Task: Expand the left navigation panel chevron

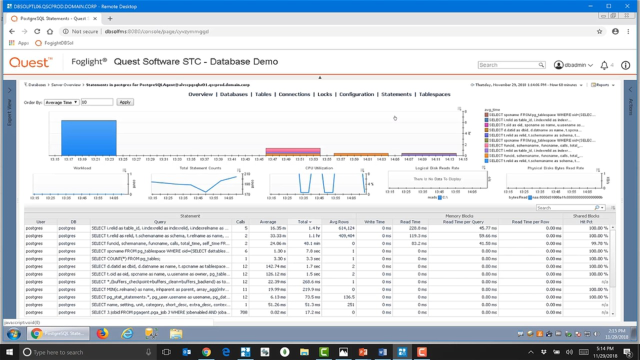Action: [x=10, y=90]
